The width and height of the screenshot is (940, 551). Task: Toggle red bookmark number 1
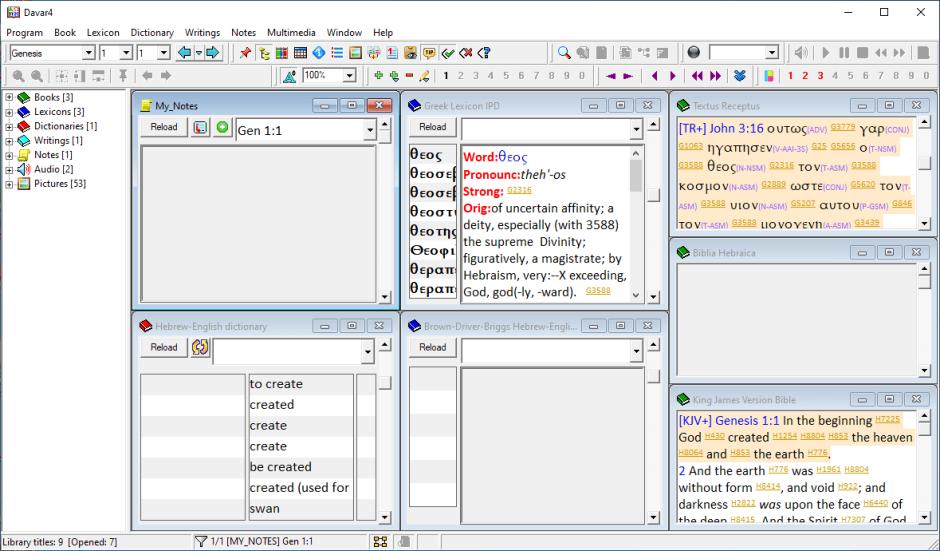pos(790,76)
